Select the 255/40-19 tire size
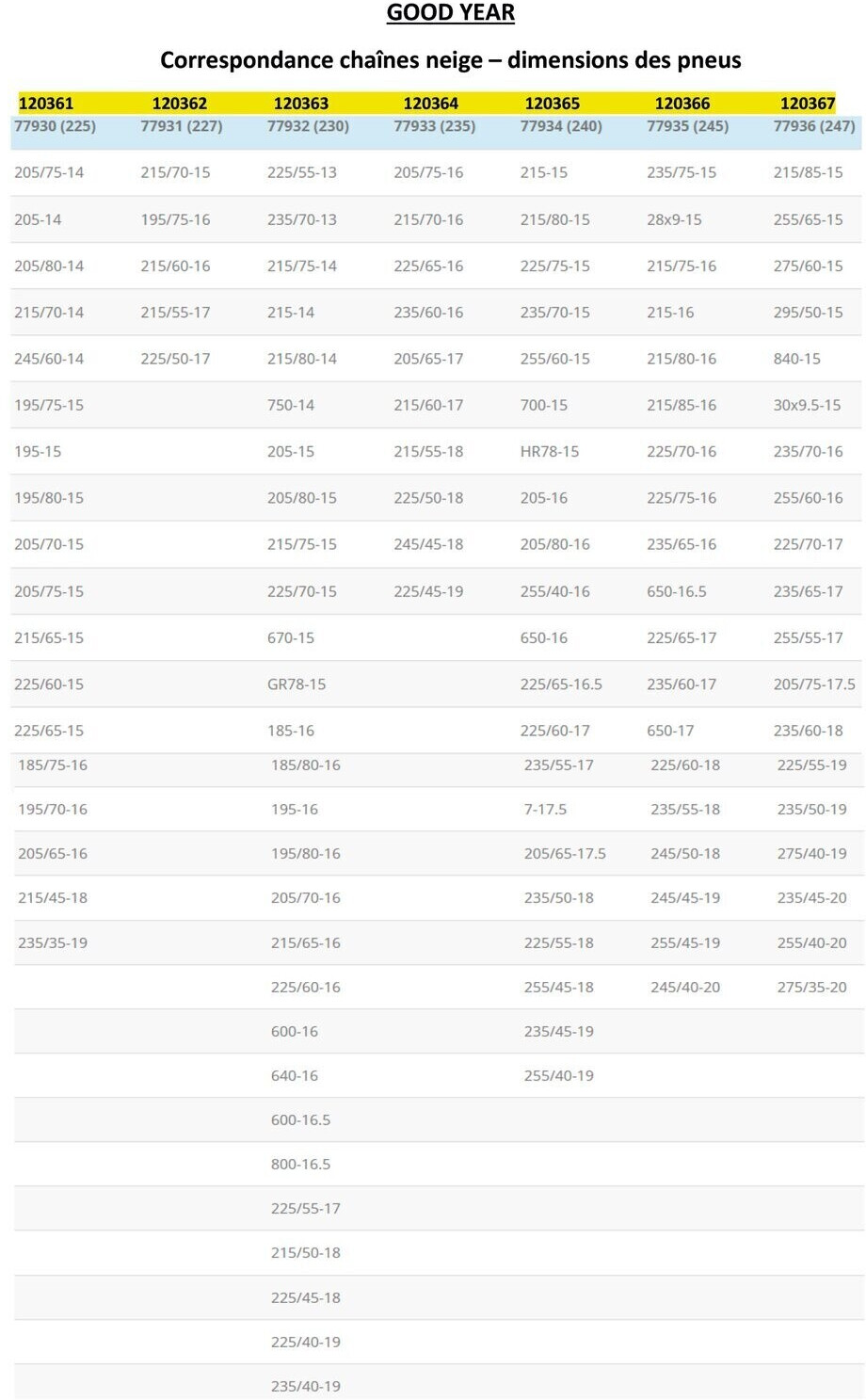 pyautogui.click(x=558, y=1076)
